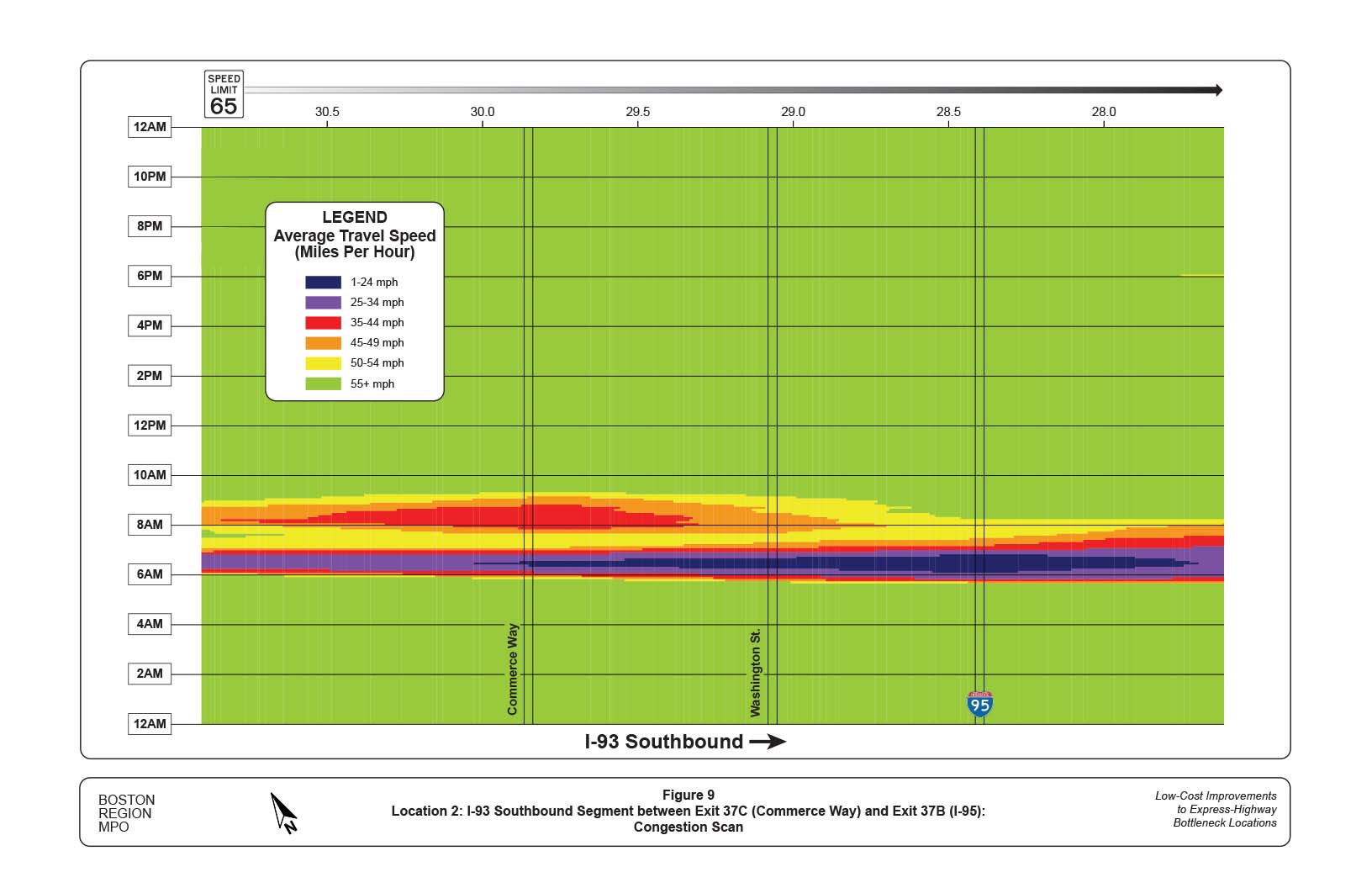The image size is (1372, 888).
Task: Click the Commerce Way vertical marker line
Action: [x=530, y=420]
